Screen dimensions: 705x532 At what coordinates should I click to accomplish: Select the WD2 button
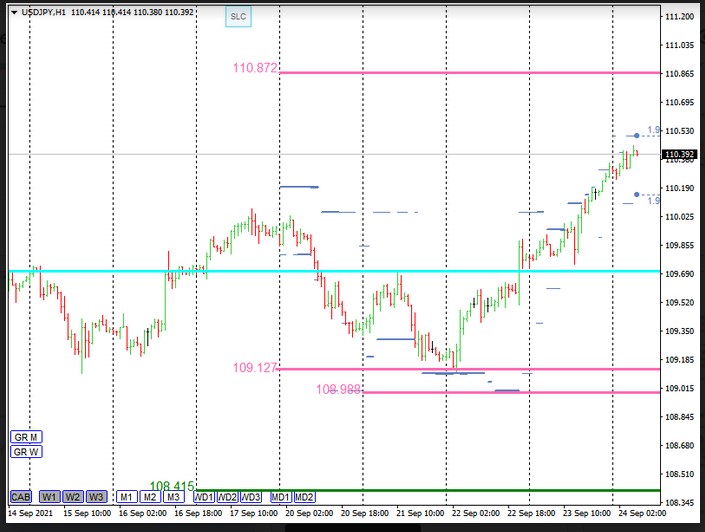coord(227,497)
